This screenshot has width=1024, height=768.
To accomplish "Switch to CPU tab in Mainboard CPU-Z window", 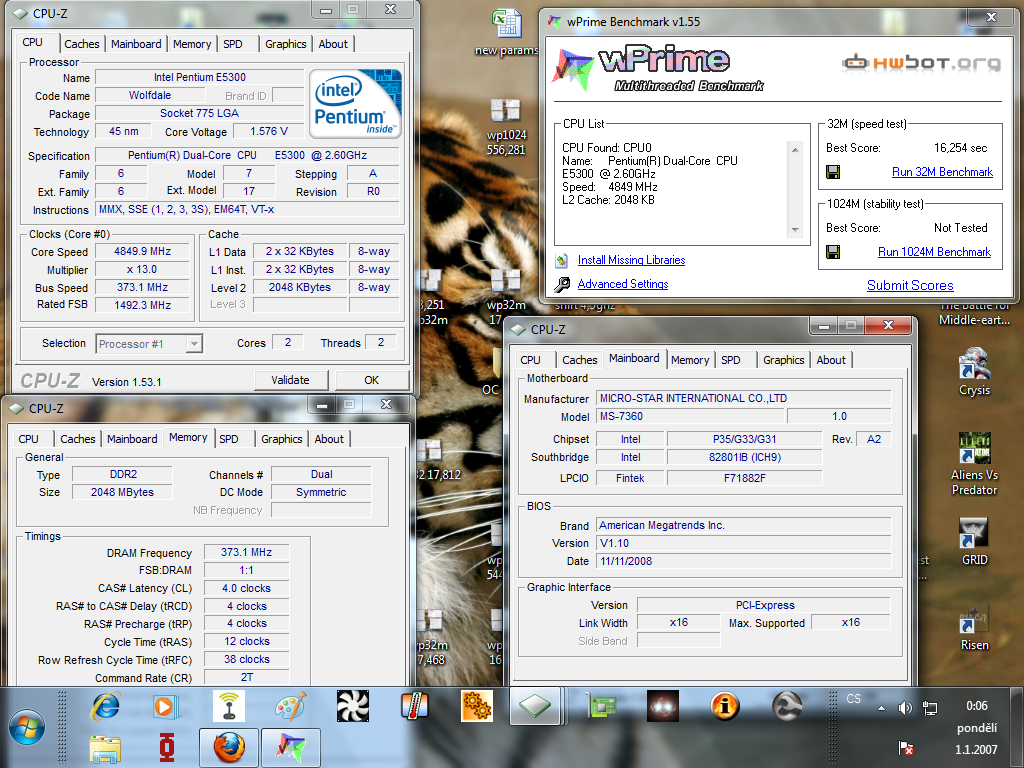I will 530,360.
